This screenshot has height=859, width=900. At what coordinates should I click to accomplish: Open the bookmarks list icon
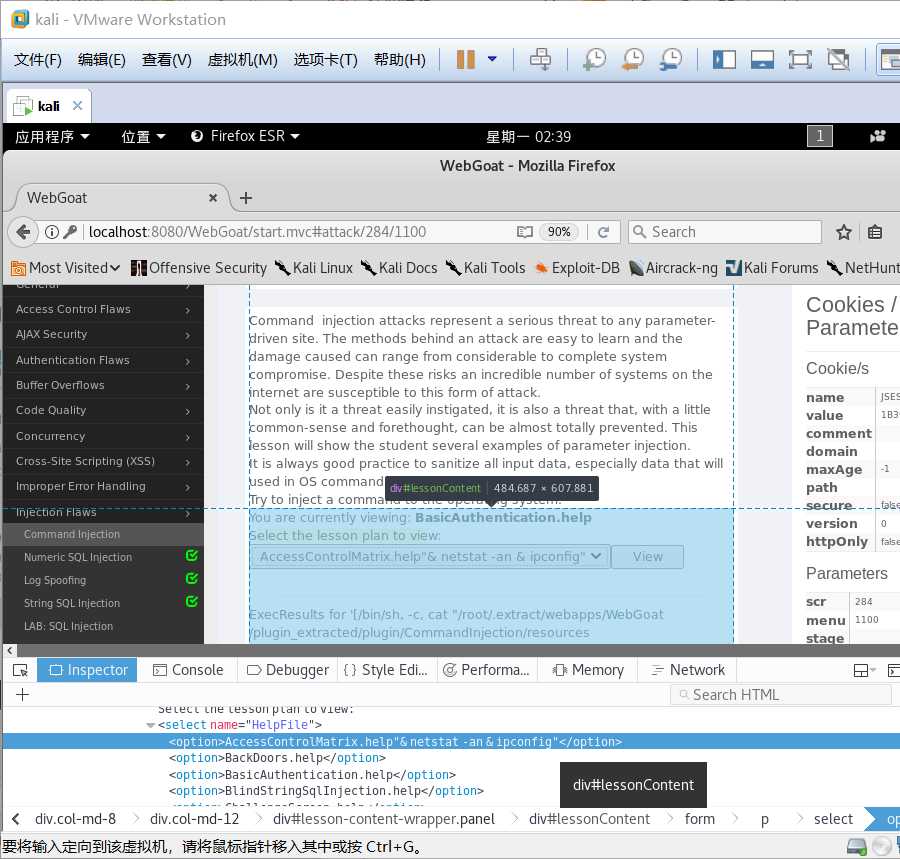(875, 232)
